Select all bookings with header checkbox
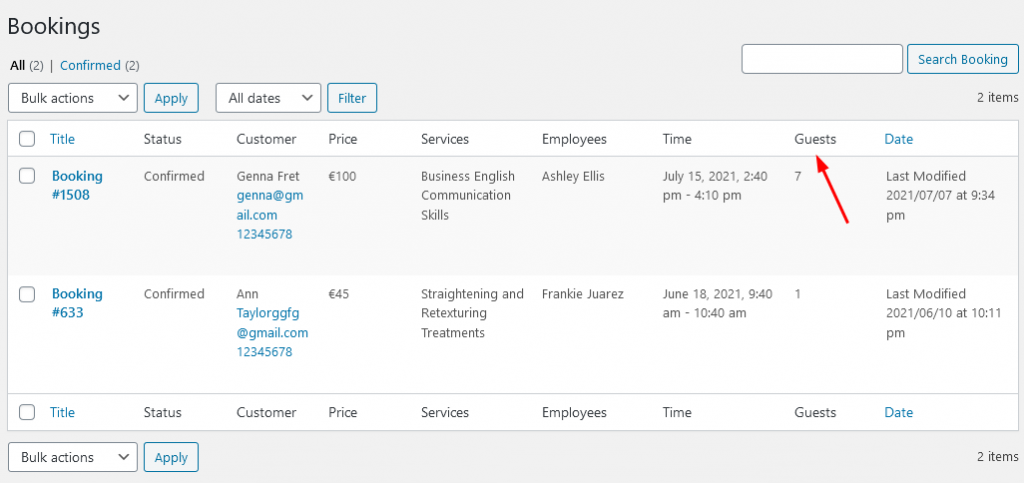 27,139
